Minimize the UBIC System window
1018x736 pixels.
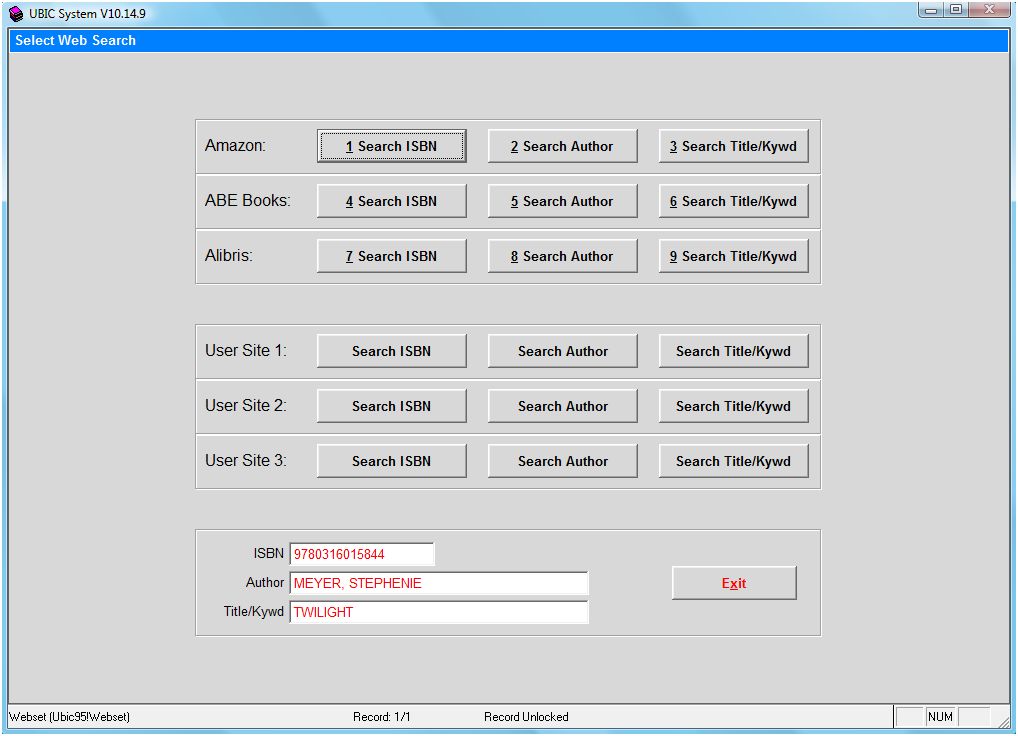tap(931, 10)
